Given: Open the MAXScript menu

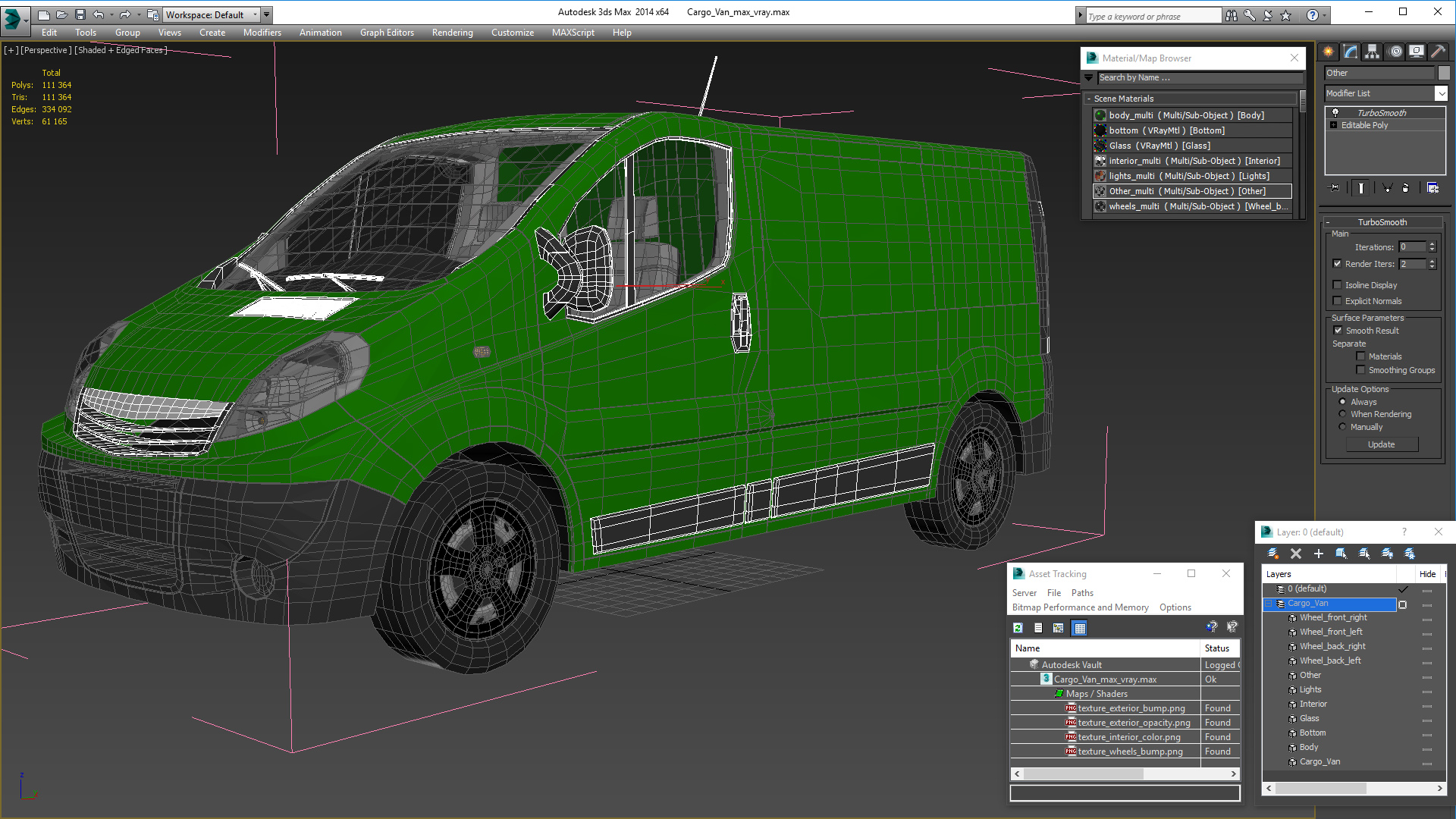Looking at the screenshot, I should (x=573, y=33).
